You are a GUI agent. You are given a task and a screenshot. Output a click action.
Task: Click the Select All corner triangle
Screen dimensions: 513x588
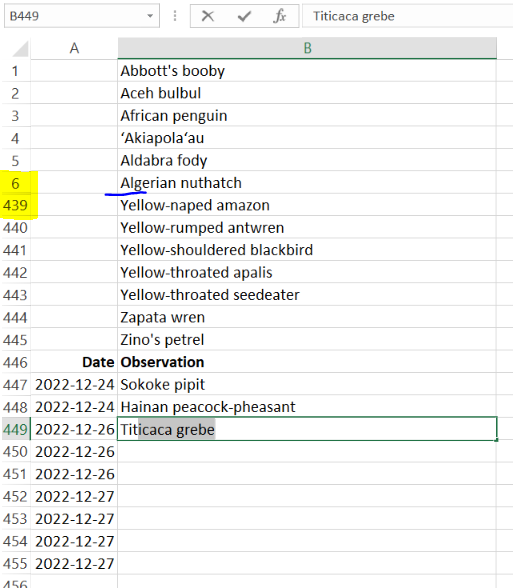click(21, 49)
